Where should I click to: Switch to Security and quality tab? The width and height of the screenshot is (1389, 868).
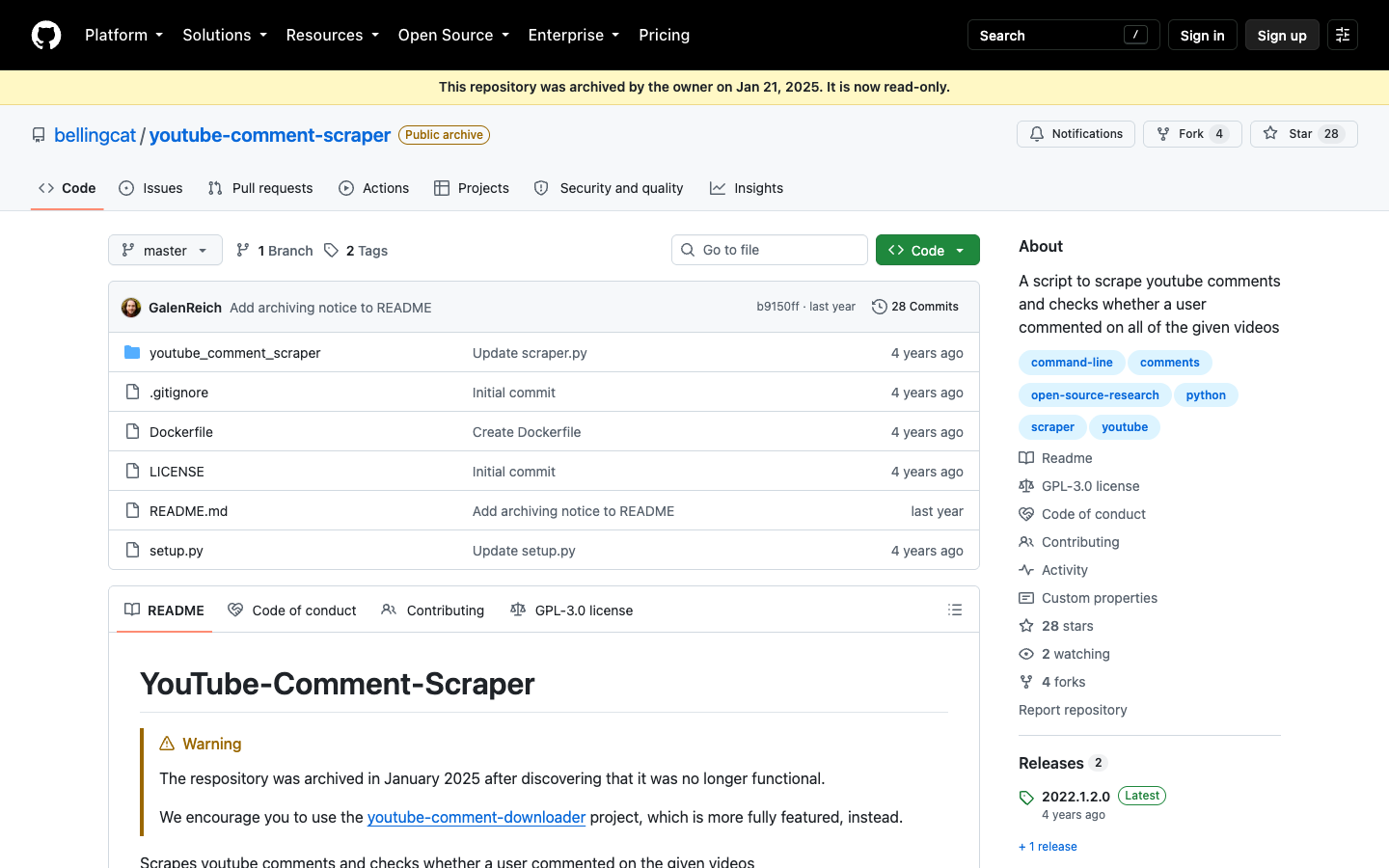(x=609, y=188)
